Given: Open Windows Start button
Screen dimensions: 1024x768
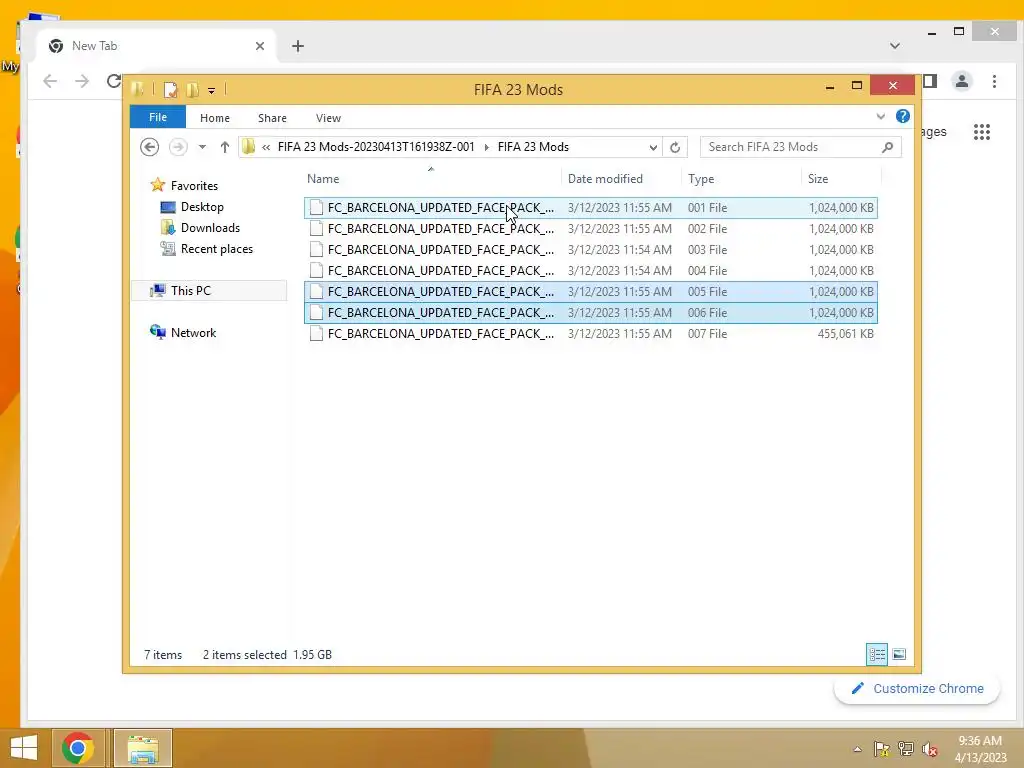Looking at the screenshot, I should [x=24, y=748].
